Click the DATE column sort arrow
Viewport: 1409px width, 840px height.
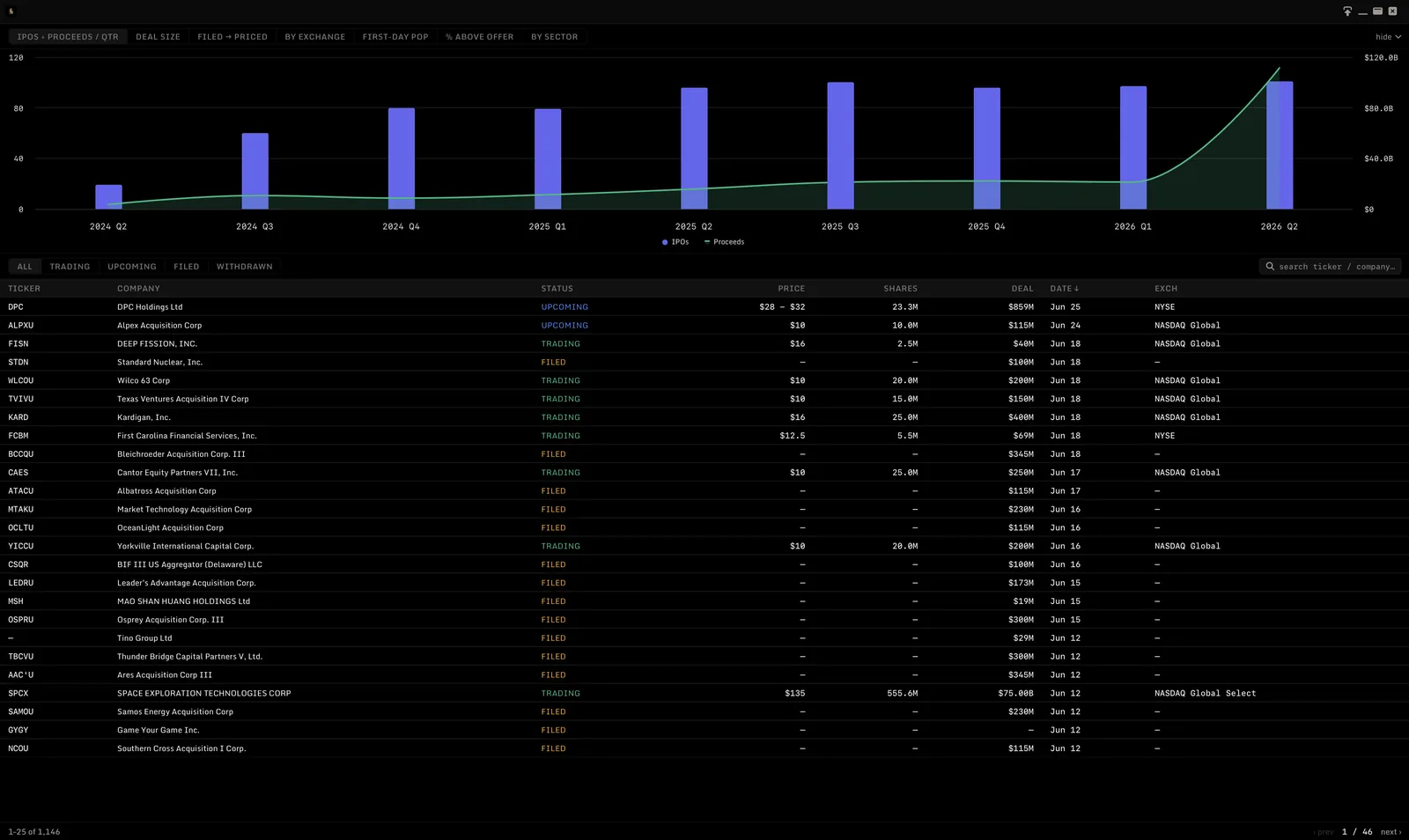1076,289
